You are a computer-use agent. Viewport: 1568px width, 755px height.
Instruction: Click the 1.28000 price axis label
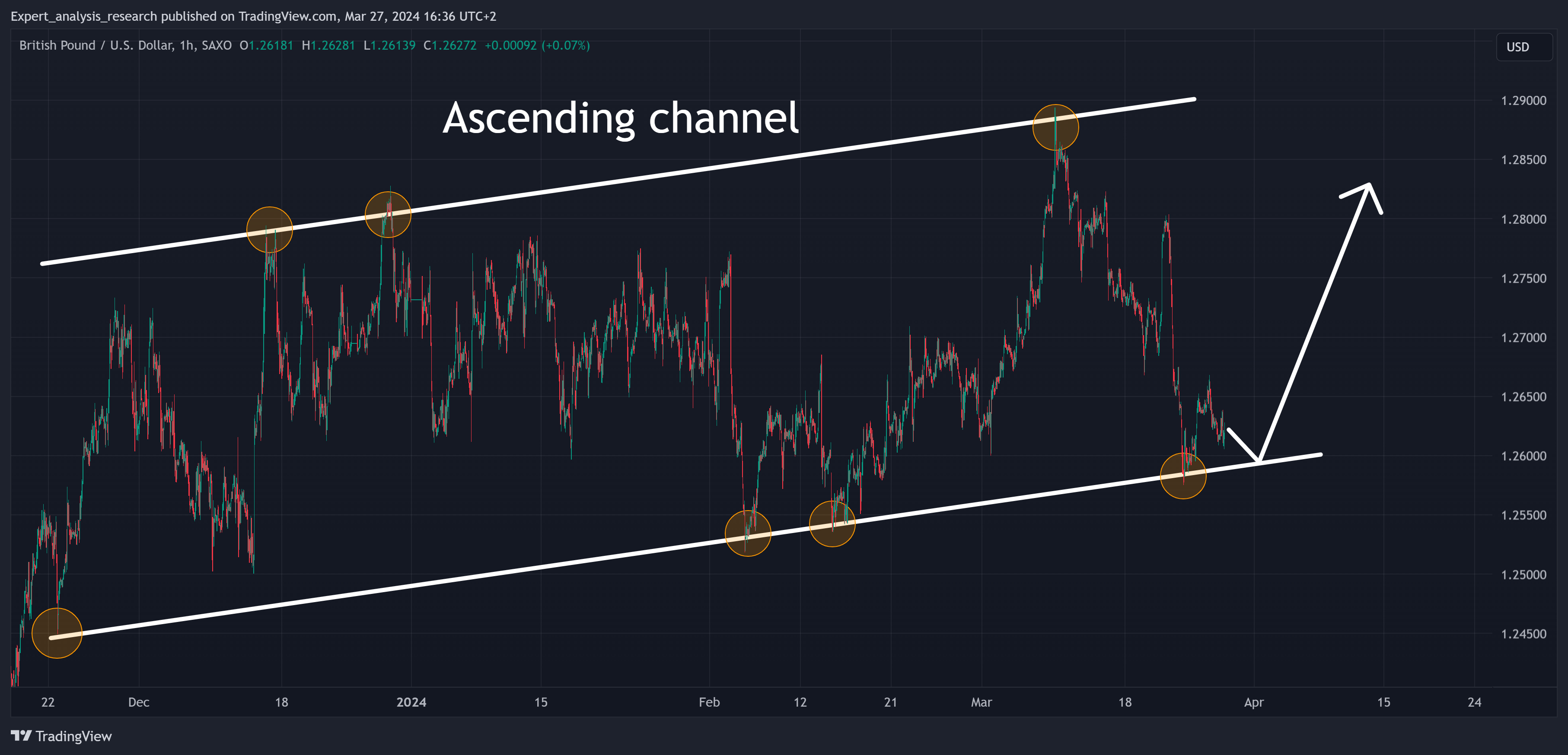click(1523, 219)
